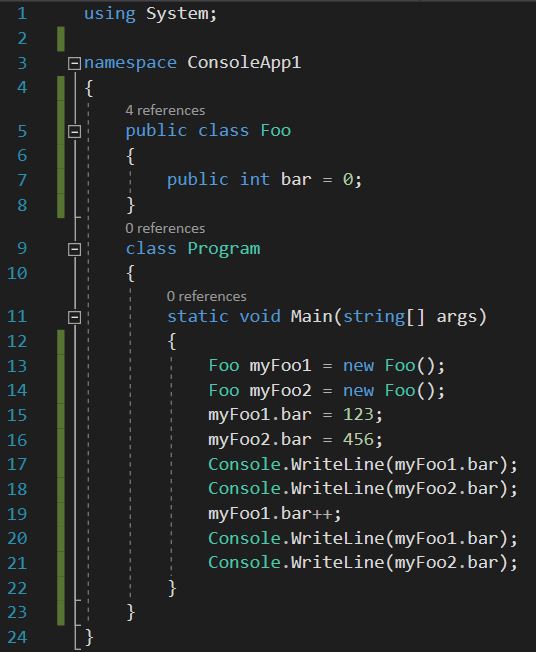The image size is (536, 652).
Task: Click 'public int bar = 0;' field line
Action: tap(265, 180)
